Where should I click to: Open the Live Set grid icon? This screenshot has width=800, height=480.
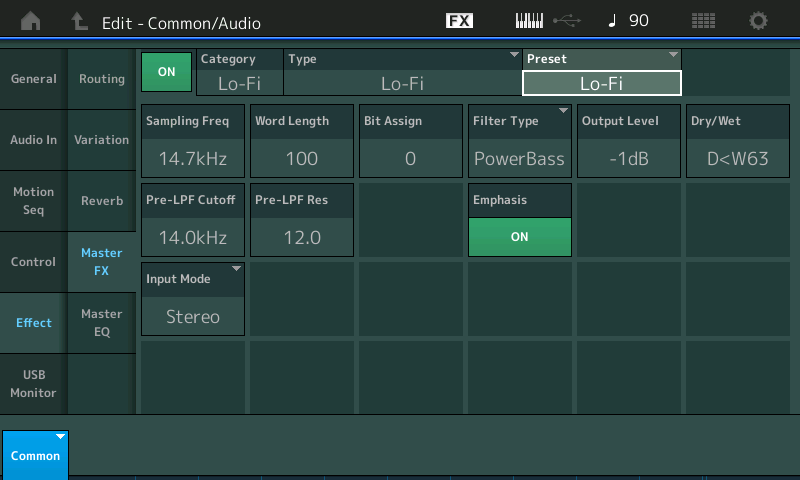coord(703,20)
